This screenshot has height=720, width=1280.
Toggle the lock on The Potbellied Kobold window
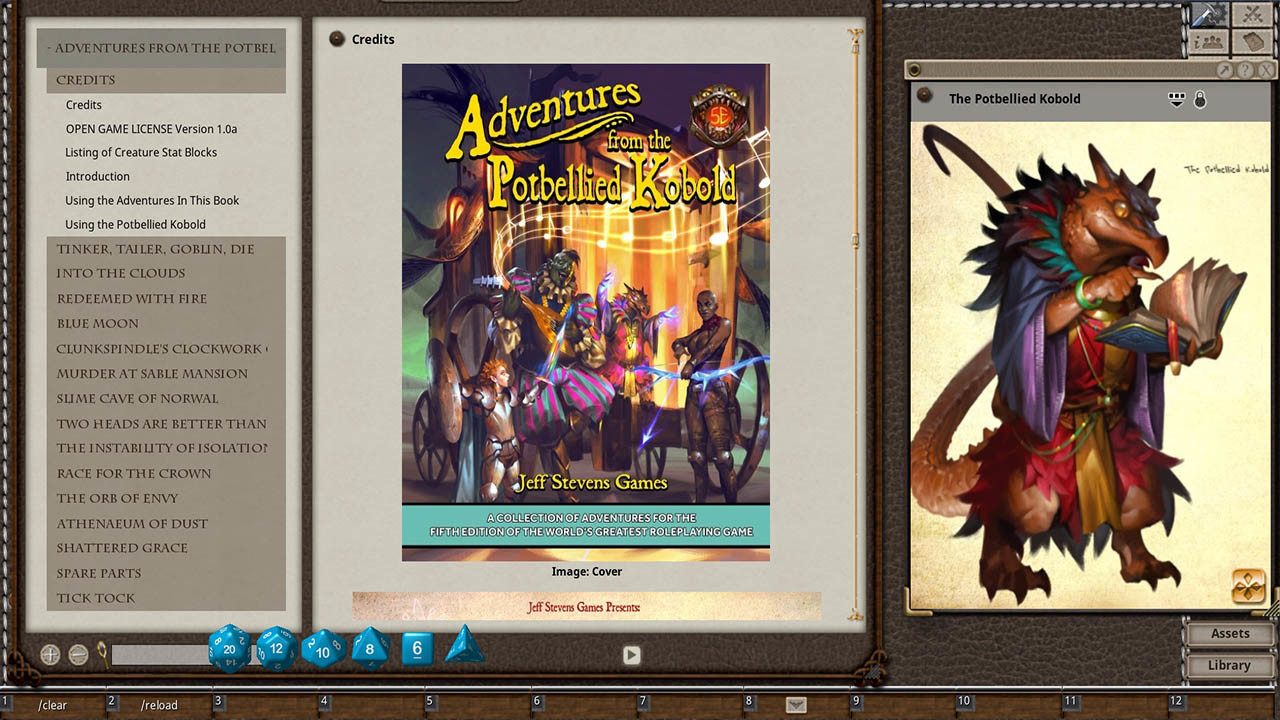click(1200, 98)
